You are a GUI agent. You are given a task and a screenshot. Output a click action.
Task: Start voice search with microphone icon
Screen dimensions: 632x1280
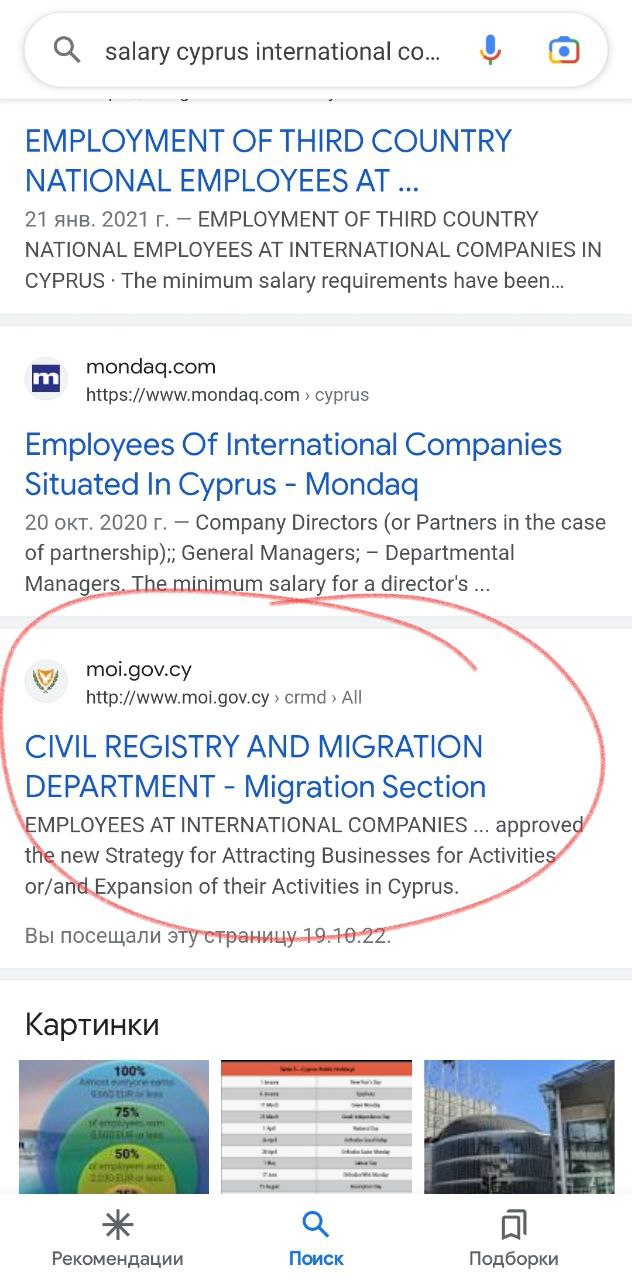click(x=490, y=49)
